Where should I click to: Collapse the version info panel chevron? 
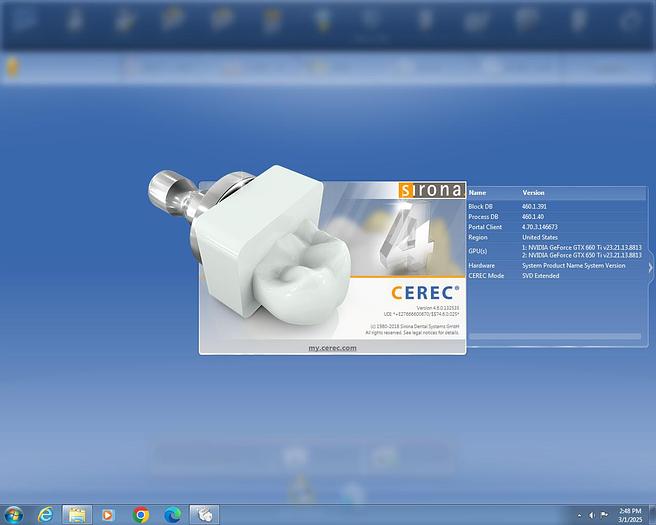click(x=650, y=268)
